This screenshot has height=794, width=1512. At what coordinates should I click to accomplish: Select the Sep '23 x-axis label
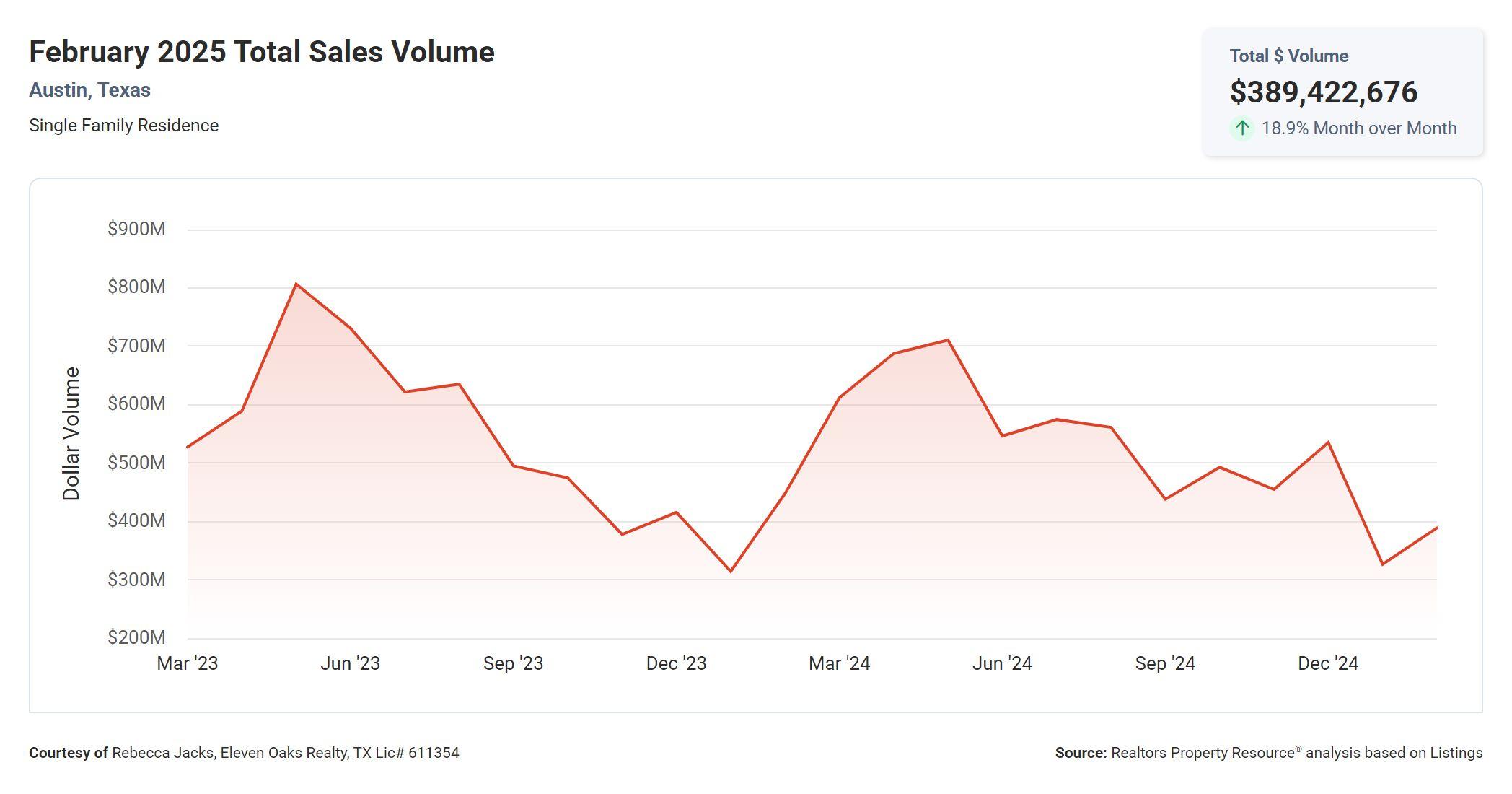[x=513, y=663]
